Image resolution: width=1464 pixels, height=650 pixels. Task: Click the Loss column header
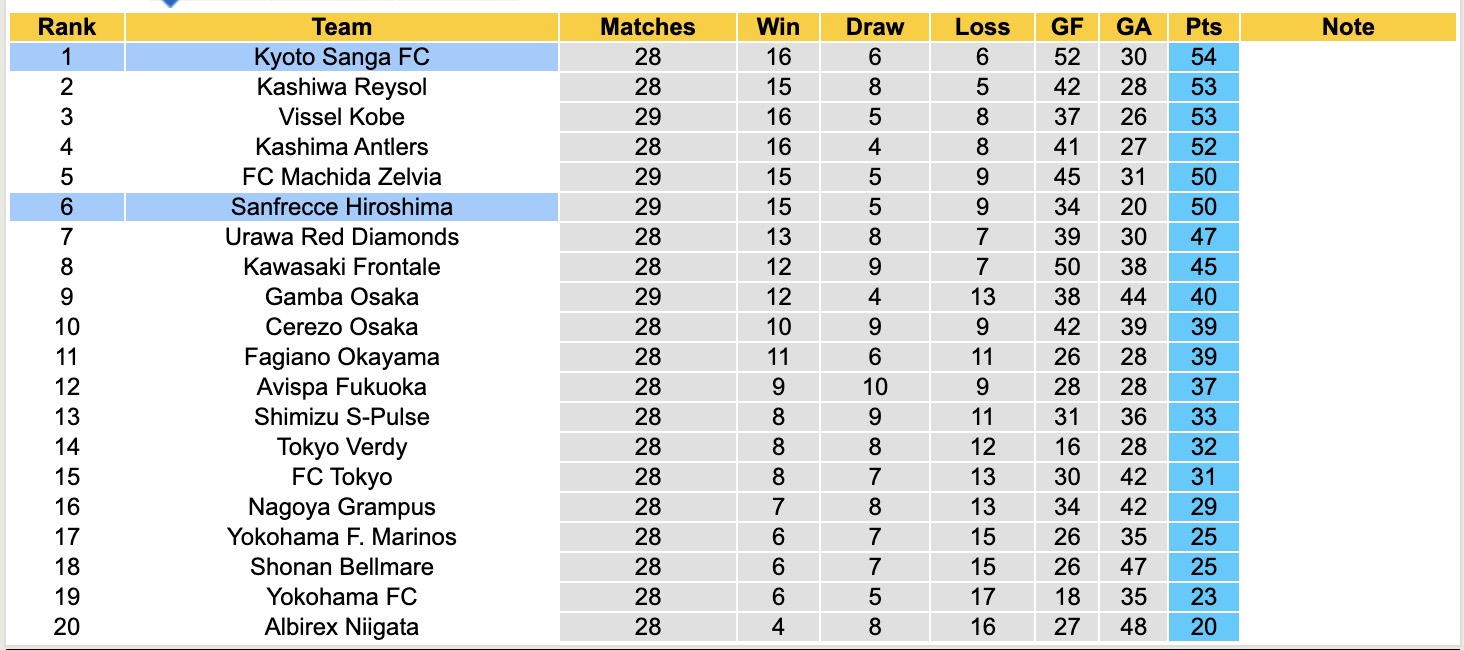click(982, 27)
